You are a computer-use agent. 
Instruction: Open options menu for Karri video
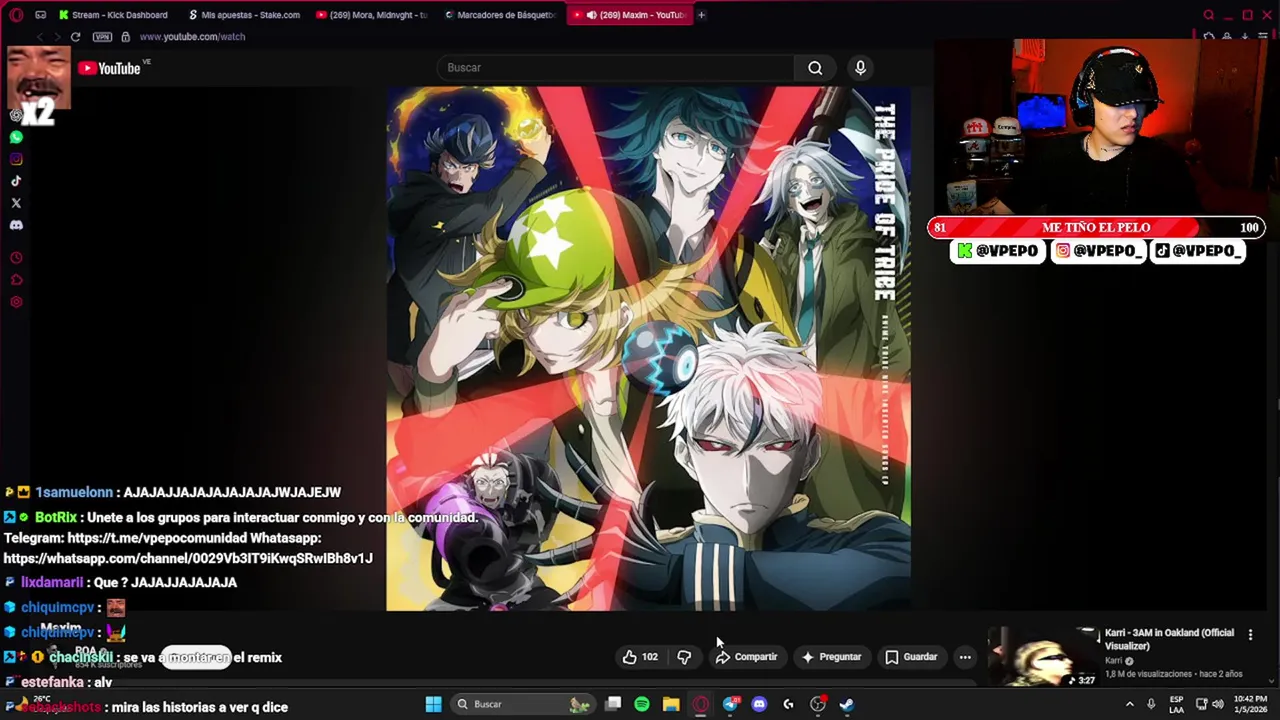click(1250, 634)
